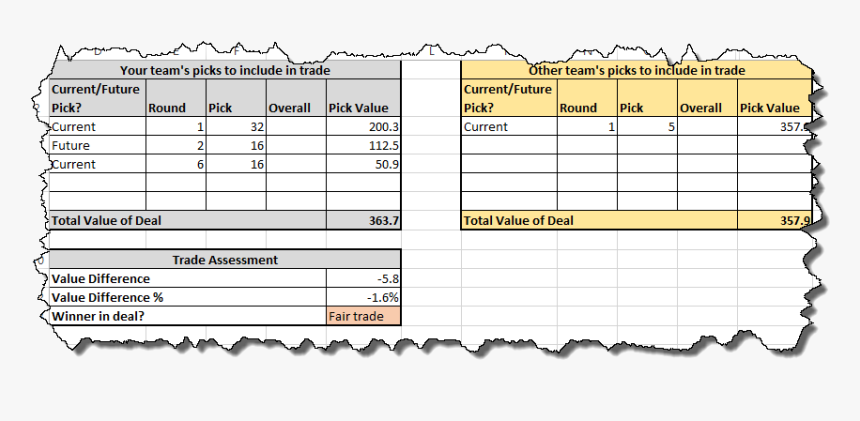The height and width of the screenshot is (421, 860).
Task: Select the 200.3 pick value cell
Action: click(x=363, y=127)
